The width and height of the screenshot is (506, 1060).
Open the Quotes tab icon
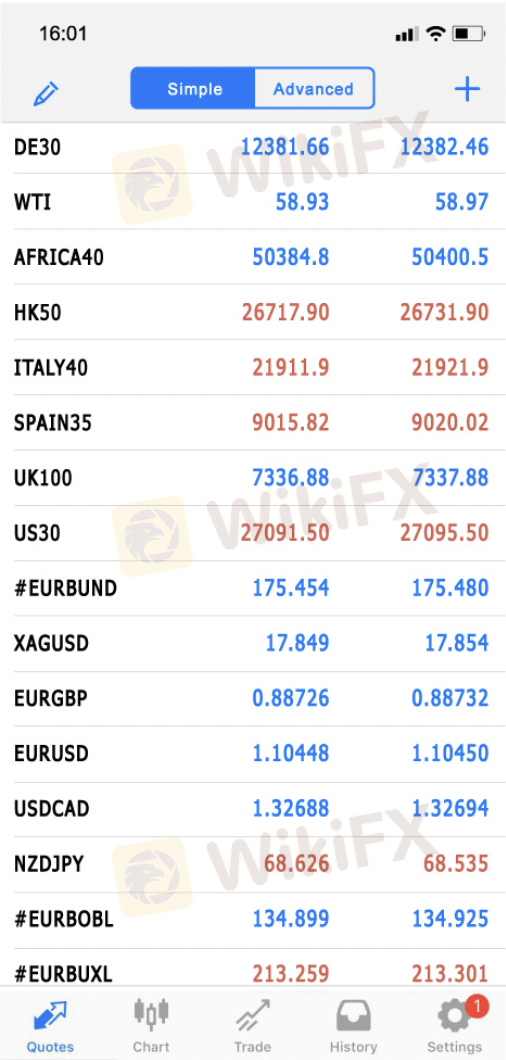(x=50, y=1015)
